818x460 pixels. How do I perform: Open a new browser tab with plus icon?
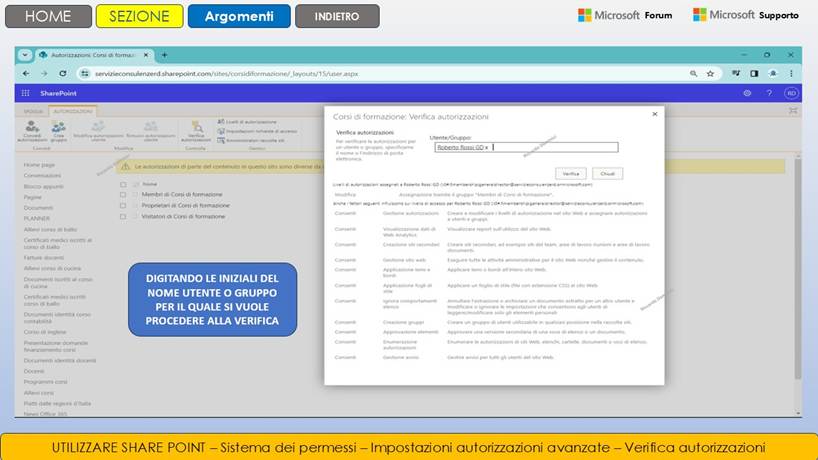click(x=164, y=55)
